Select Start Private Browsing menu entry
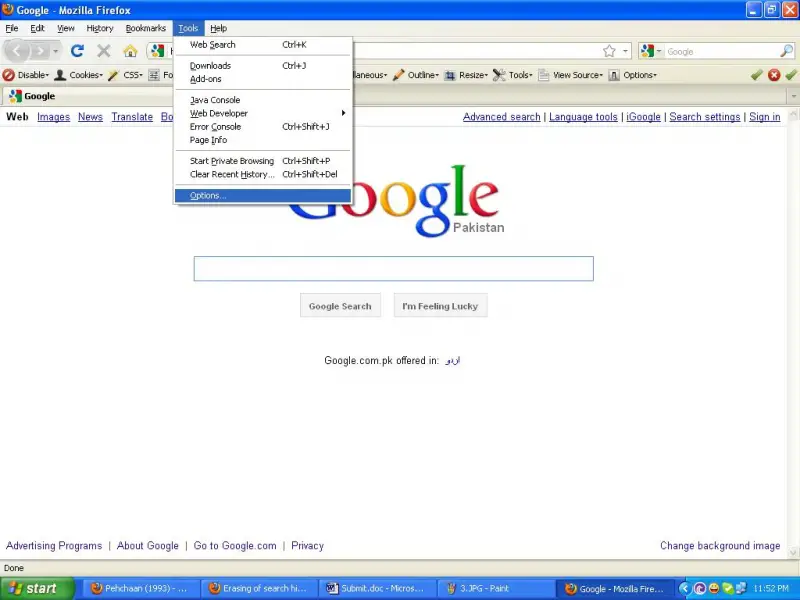 (x=263, y=161)
